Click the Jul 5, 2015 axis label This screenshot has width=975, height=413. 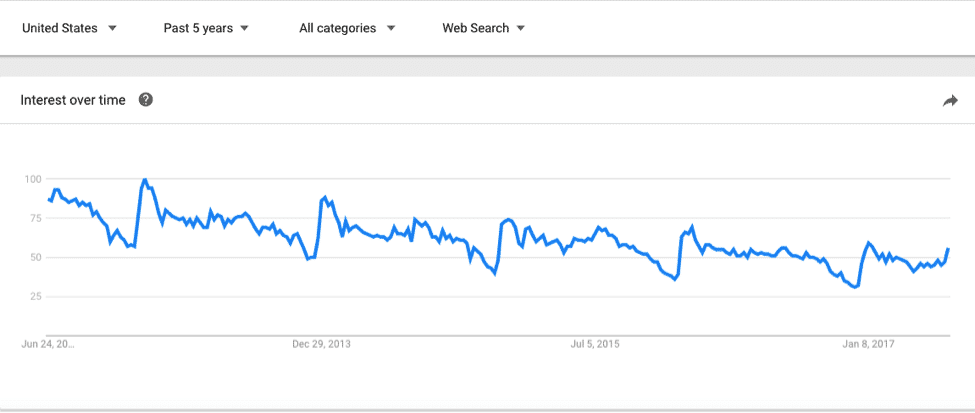click(594, 344)
